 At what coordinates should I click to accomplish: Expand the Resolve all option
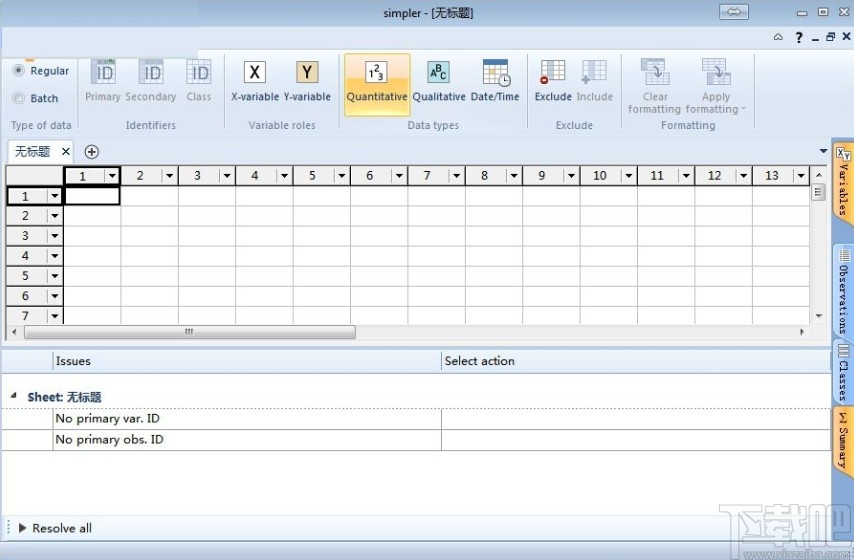click(23, 528)
